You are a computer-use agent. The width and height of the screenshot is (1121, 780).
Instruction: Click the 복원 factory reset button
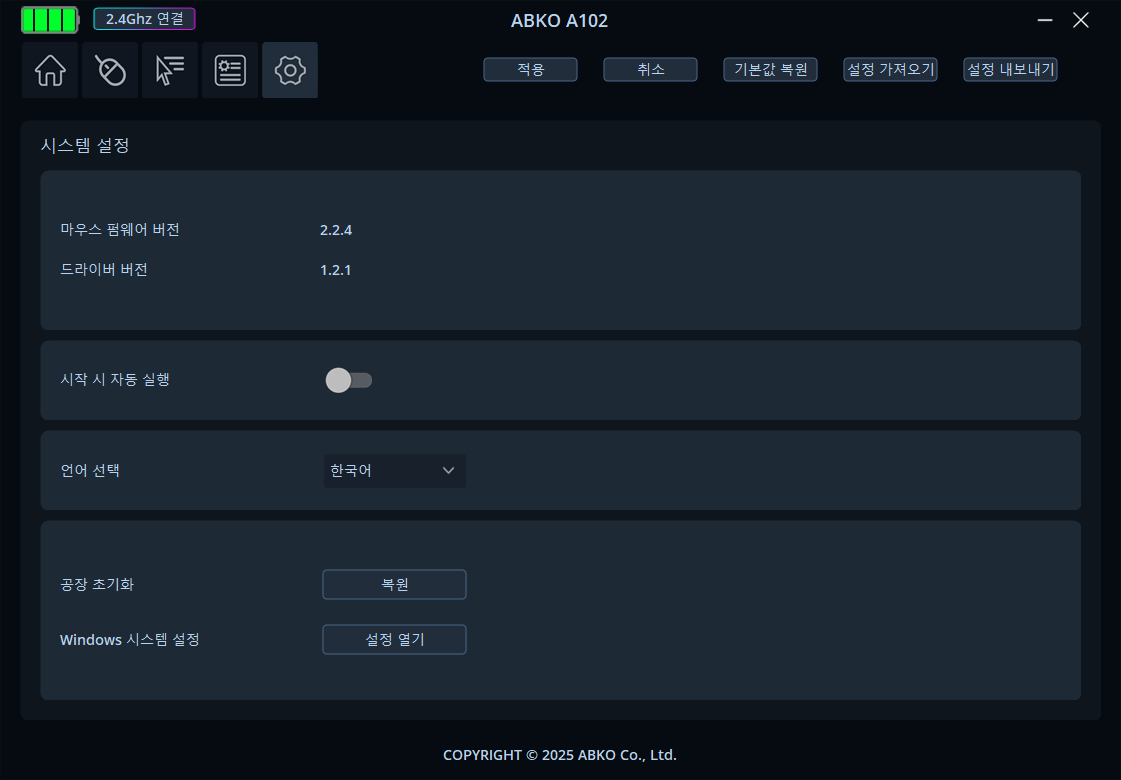tap(395, 584)
